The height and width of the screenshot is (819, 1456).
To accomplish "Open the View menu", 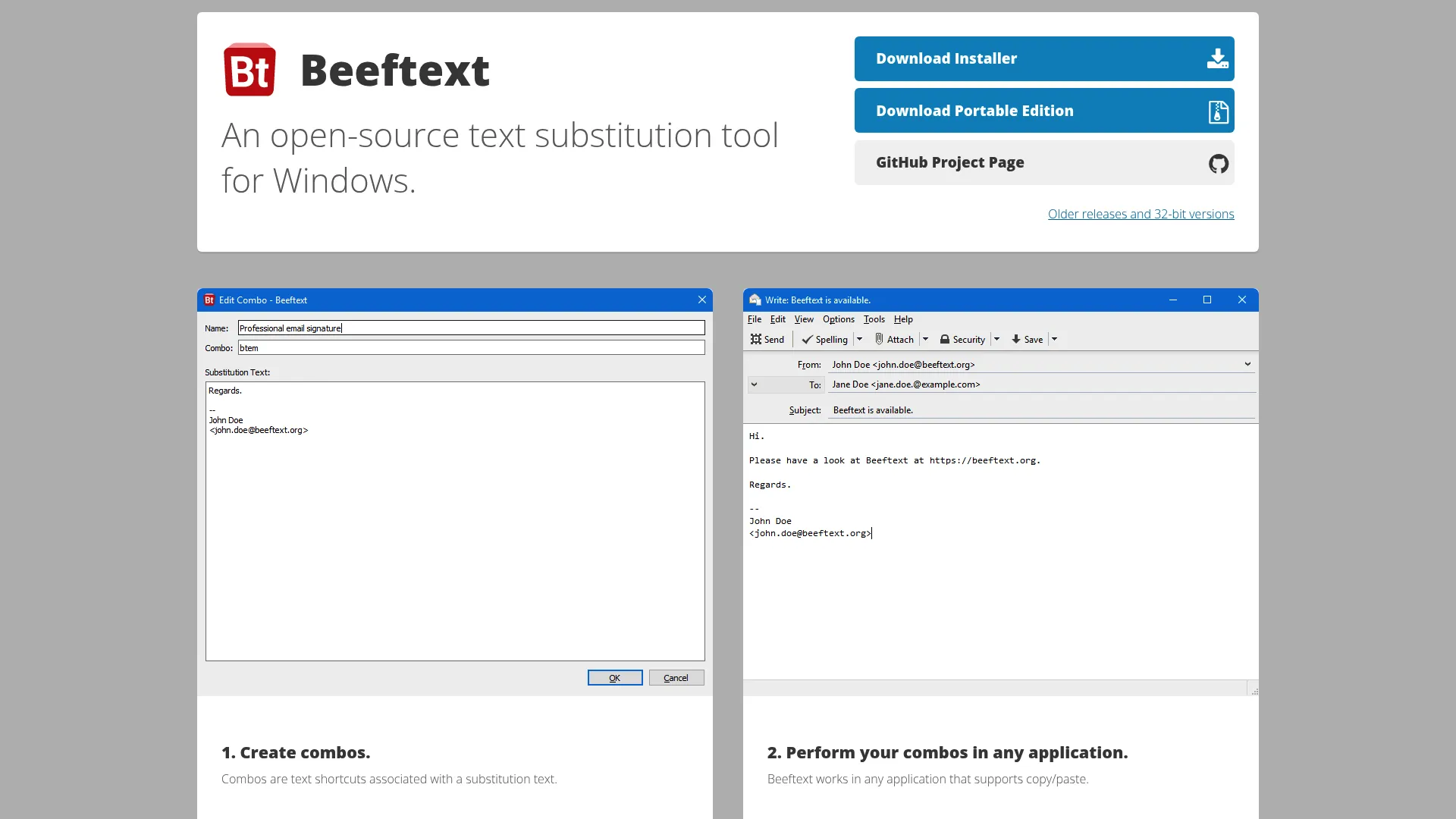I will tap(804, 319).
